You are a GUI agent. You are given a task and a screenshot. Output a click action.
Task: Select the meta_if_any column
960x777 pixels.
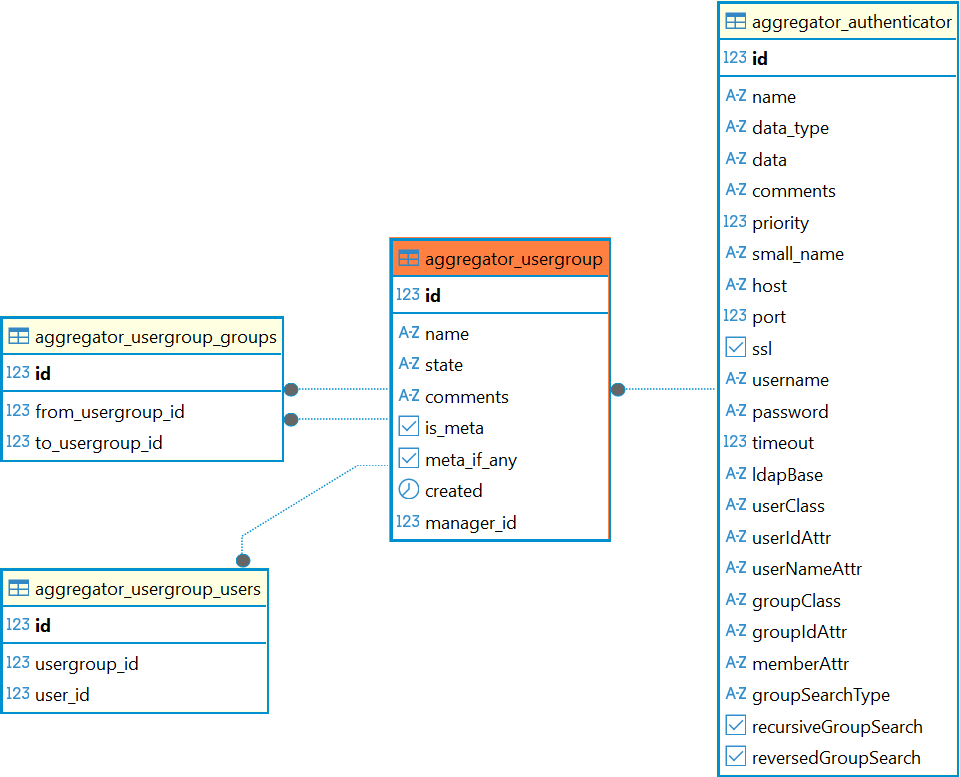(470, 459)
